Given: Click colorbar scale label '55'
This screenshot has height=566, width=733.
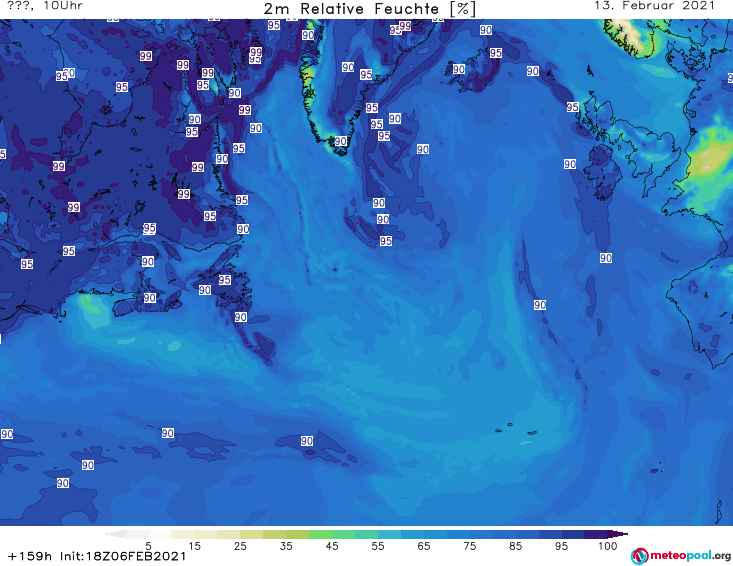Looking at the screenshot, I should [377, 546].
